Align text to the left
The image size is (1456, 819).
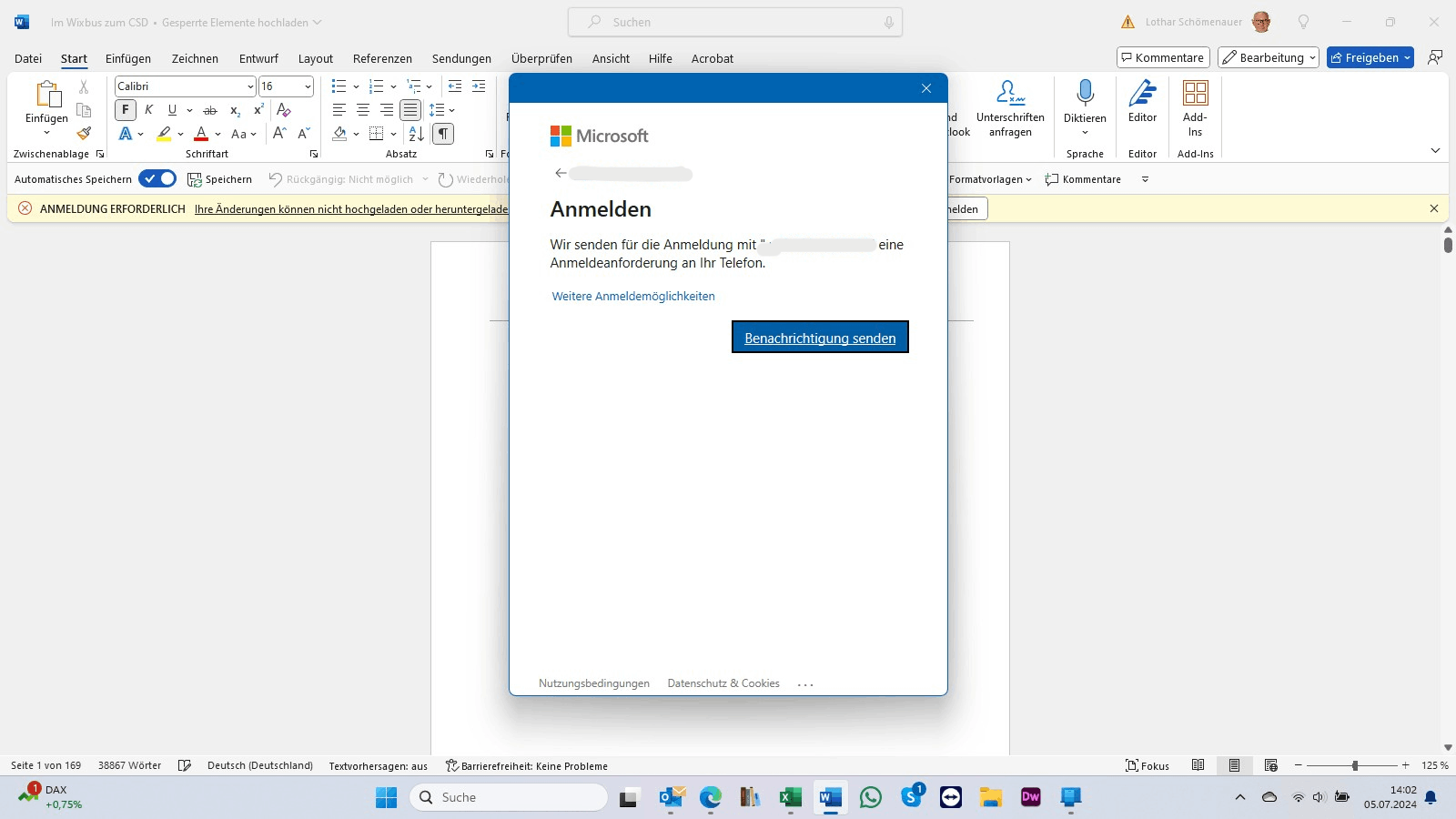point(339,110)
